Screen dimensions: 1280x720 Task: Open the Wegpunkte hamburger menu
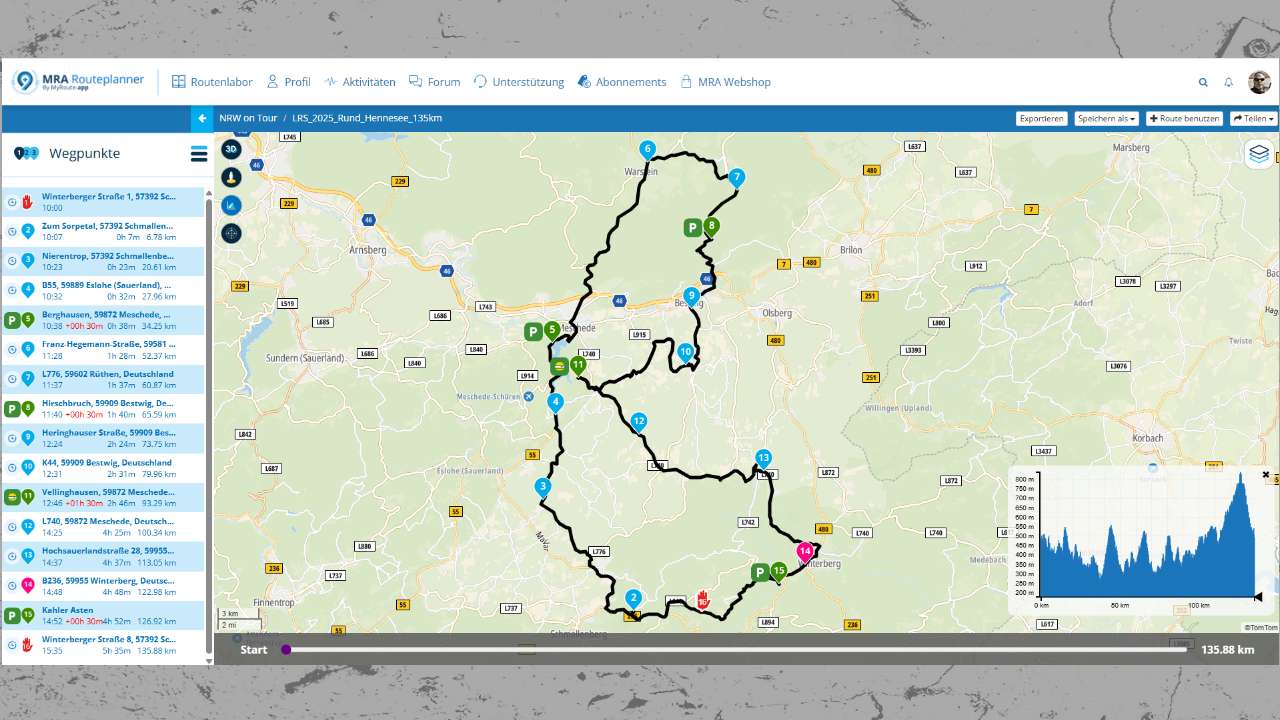(x=199, y=154)
